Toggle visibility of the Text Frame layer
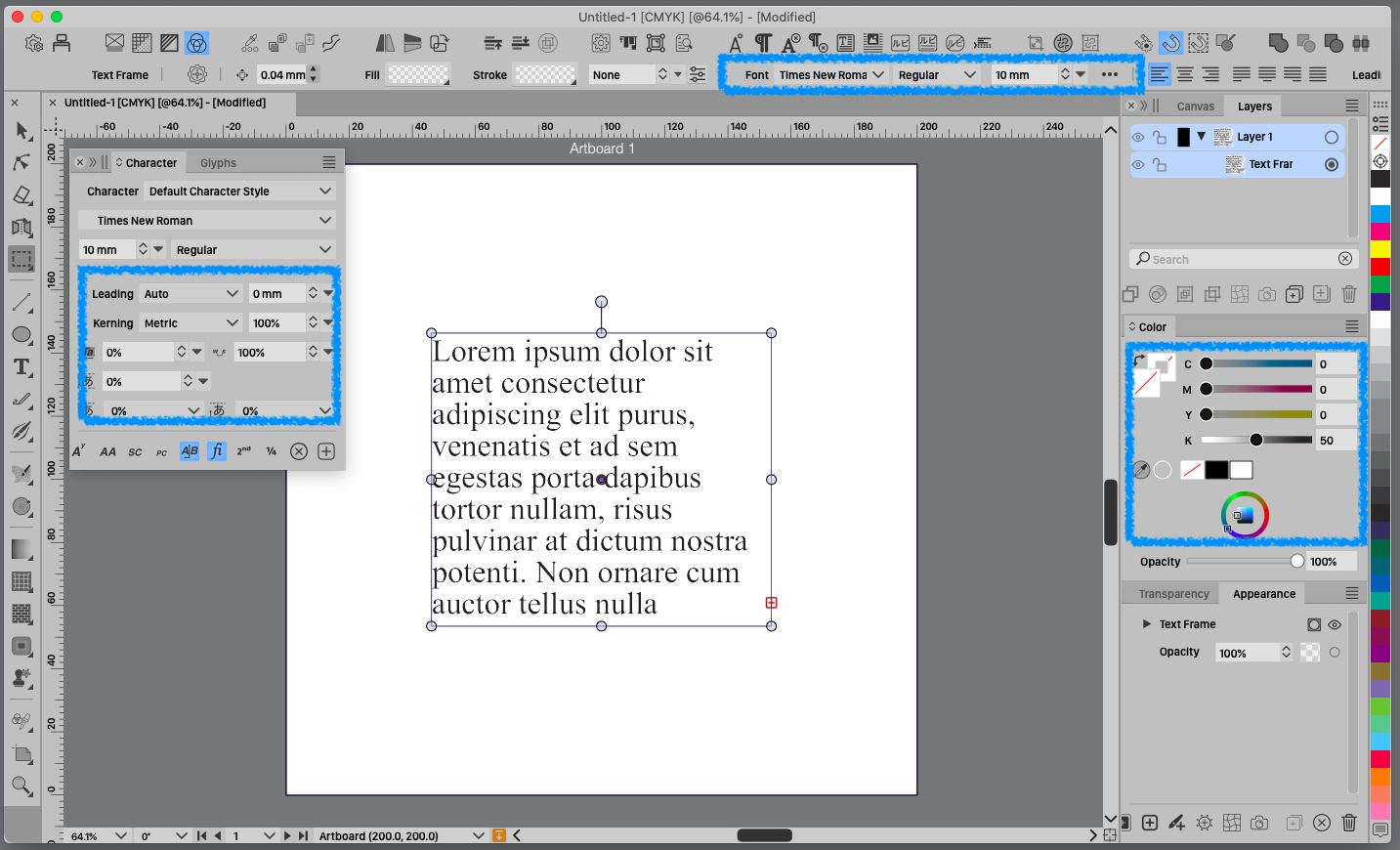This screenshot has width=1400, height=850. click(1138, 165)
